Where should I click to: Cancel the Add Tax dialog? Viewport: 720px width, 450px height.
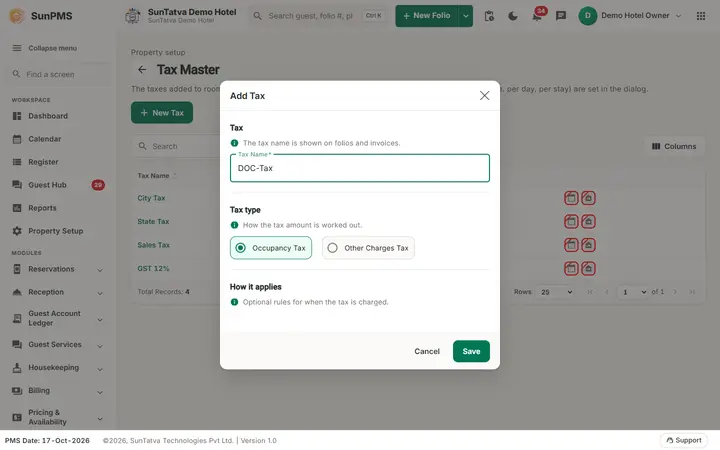point(427,351)
